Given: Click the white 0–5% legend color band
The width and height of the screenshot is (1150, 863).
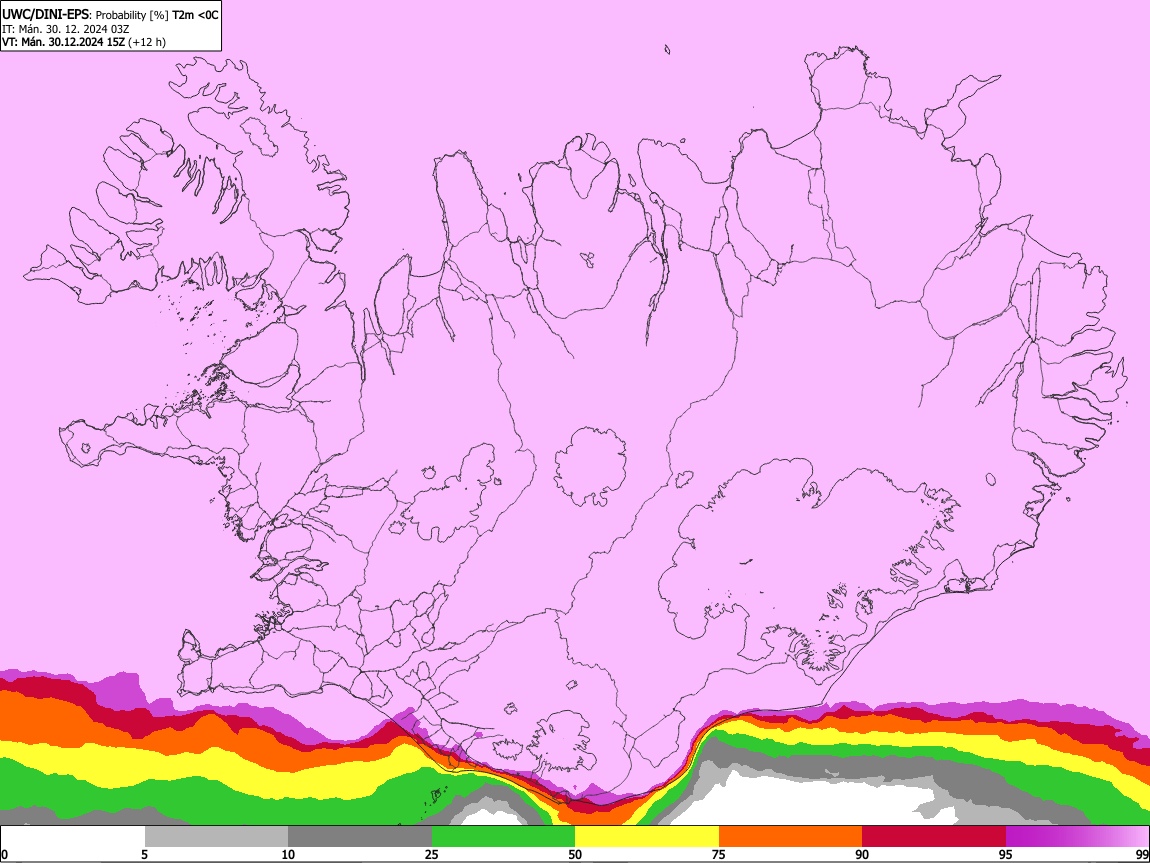Looking at the screenshot, I should click(73, 836).
